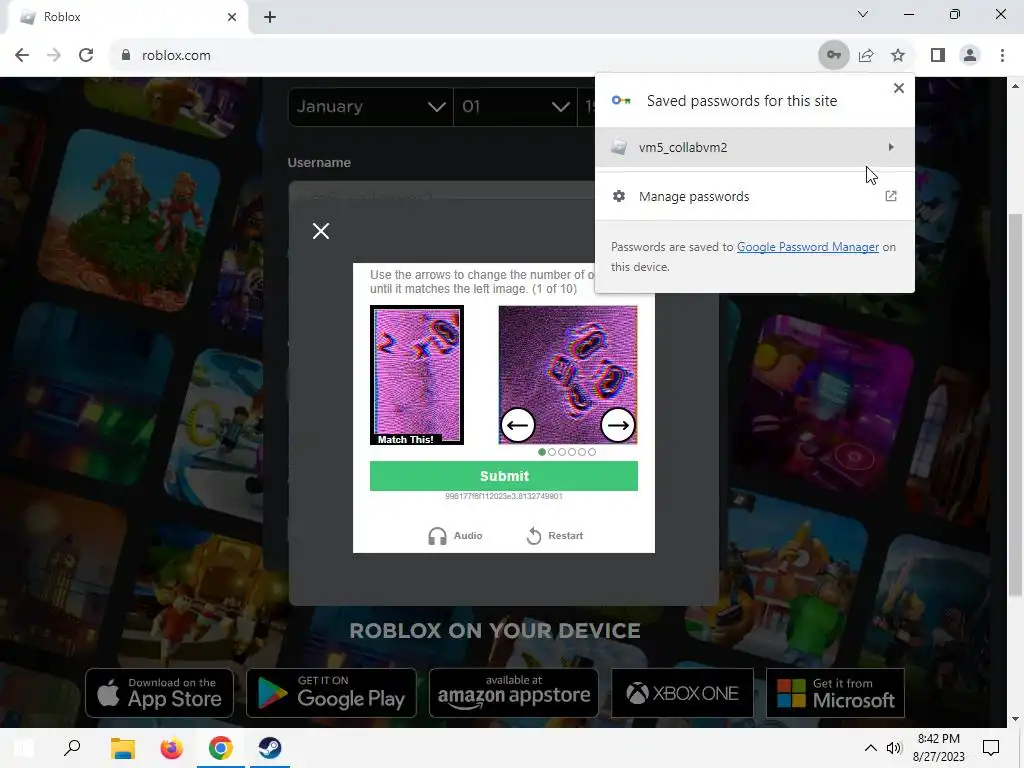Click the Match This reference image
Viewport: 1024px width, 768px height.
click(417, 375)
